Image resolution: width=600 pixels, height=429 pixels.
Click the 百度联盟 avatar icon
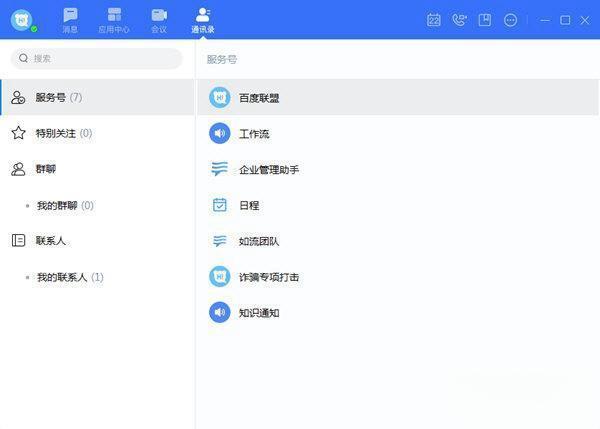tap(220, 98)
